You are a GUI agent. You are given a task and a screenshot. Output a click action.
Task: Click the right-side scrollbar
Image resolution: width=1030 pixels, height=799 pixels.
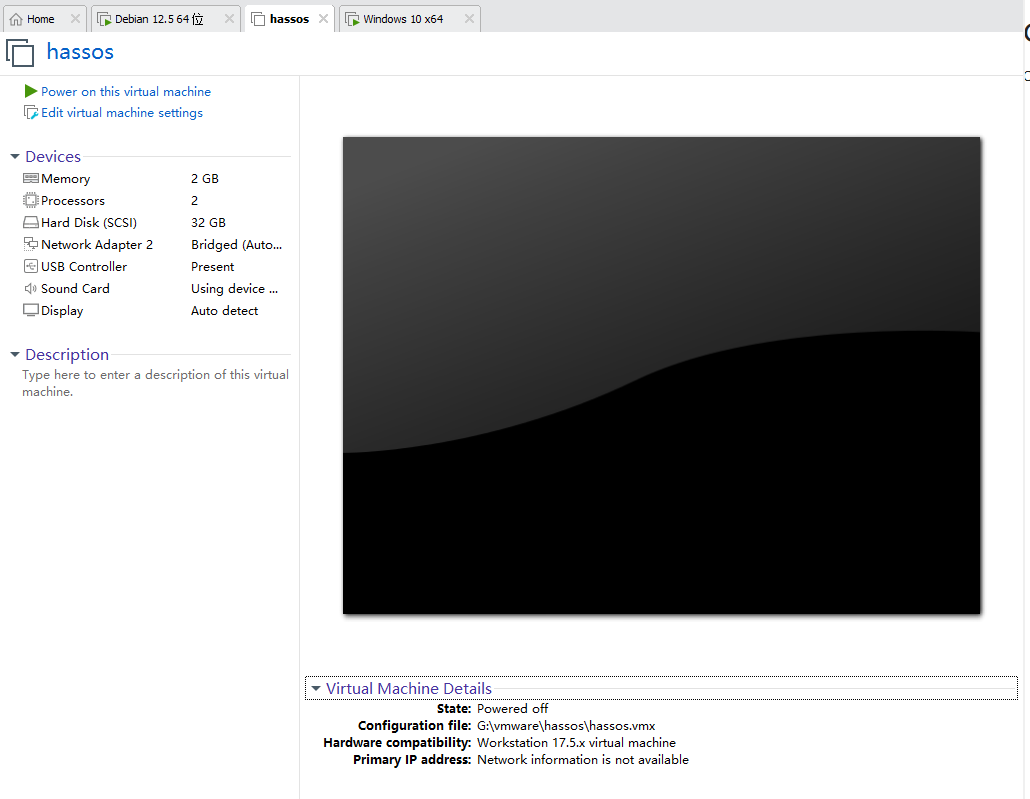(x=1024, y=400)
